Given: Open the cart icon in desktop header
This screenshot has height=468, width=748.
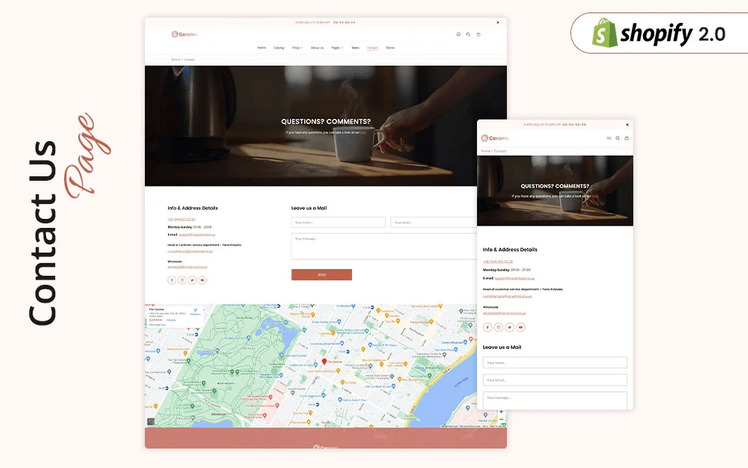Looking at the screenshot, I should tap(478, 34).
